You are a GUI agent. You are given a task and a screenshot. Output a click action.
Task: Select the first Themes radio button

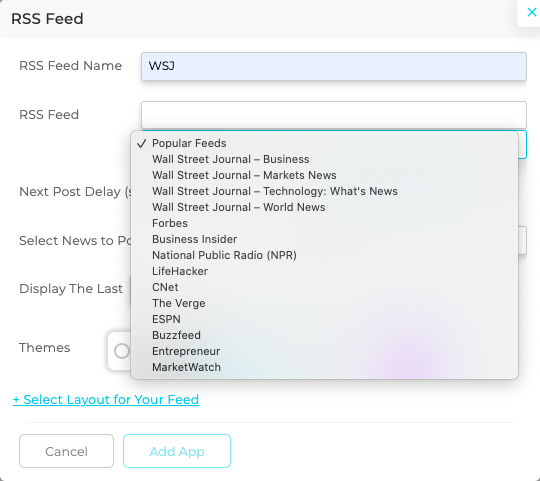tap(122, 351)
